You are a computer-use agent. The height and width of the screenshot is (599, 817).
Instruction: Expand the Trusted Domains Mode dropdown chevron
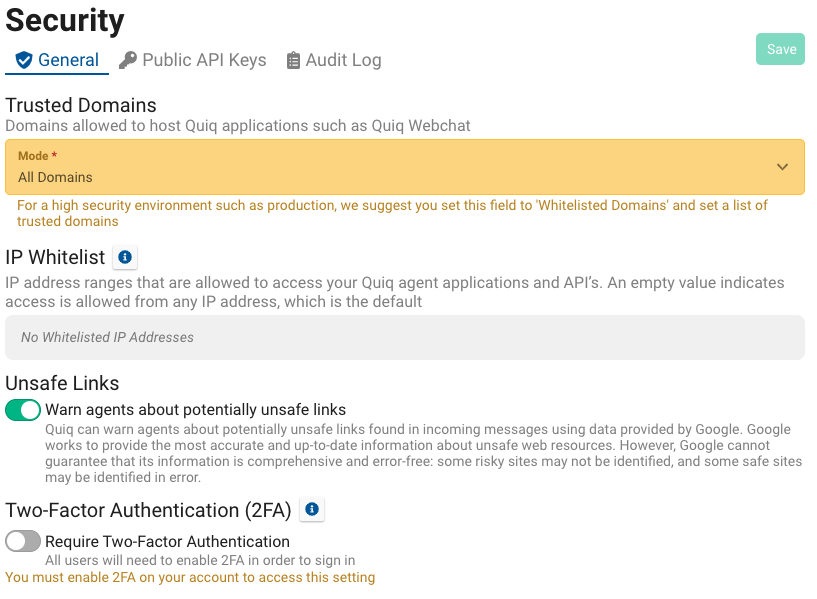782,167
